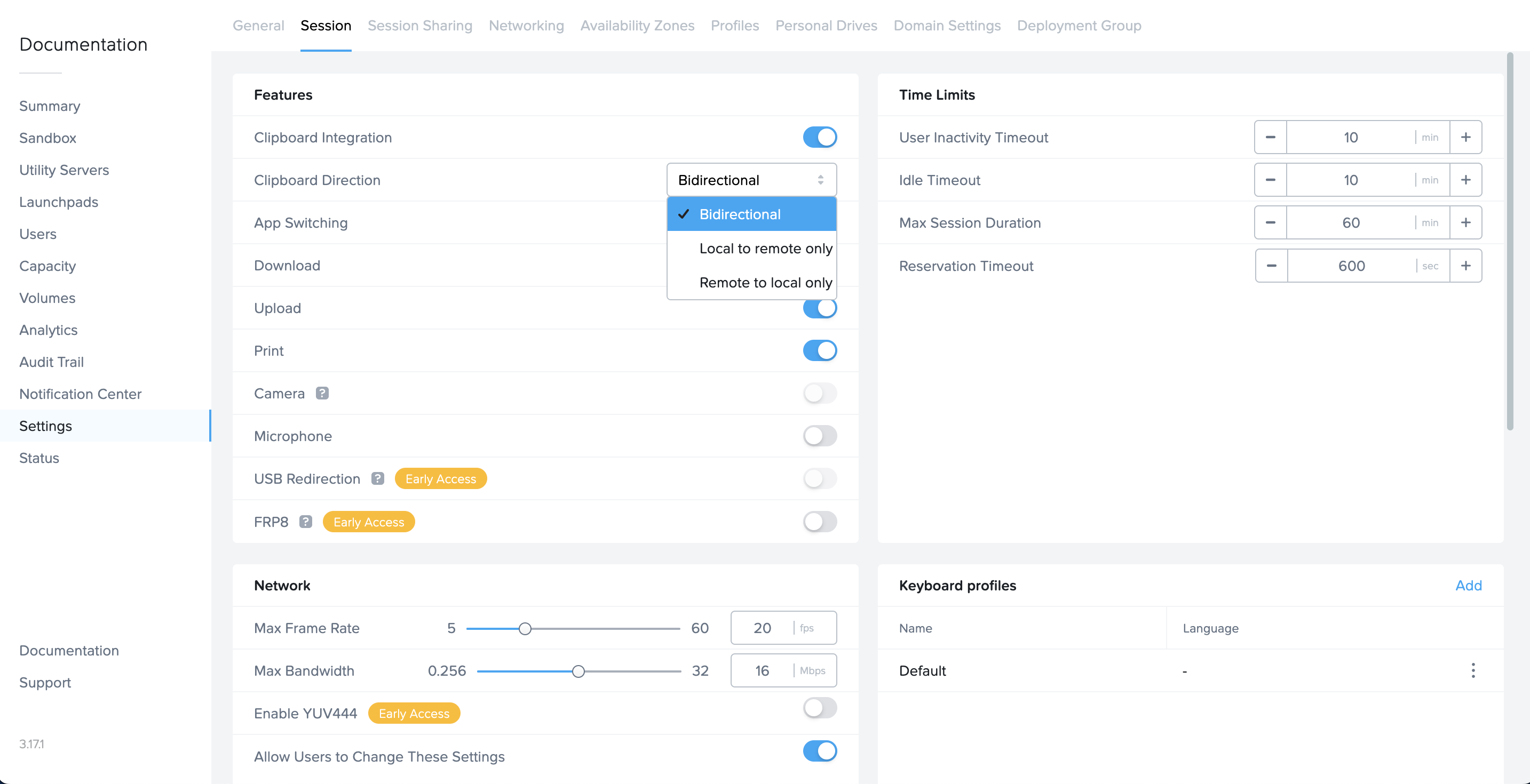The width and height of the screenshot is (1530, 784).
Task: Toggle Clipboard Integration off
Action: [x=820, y=137]
